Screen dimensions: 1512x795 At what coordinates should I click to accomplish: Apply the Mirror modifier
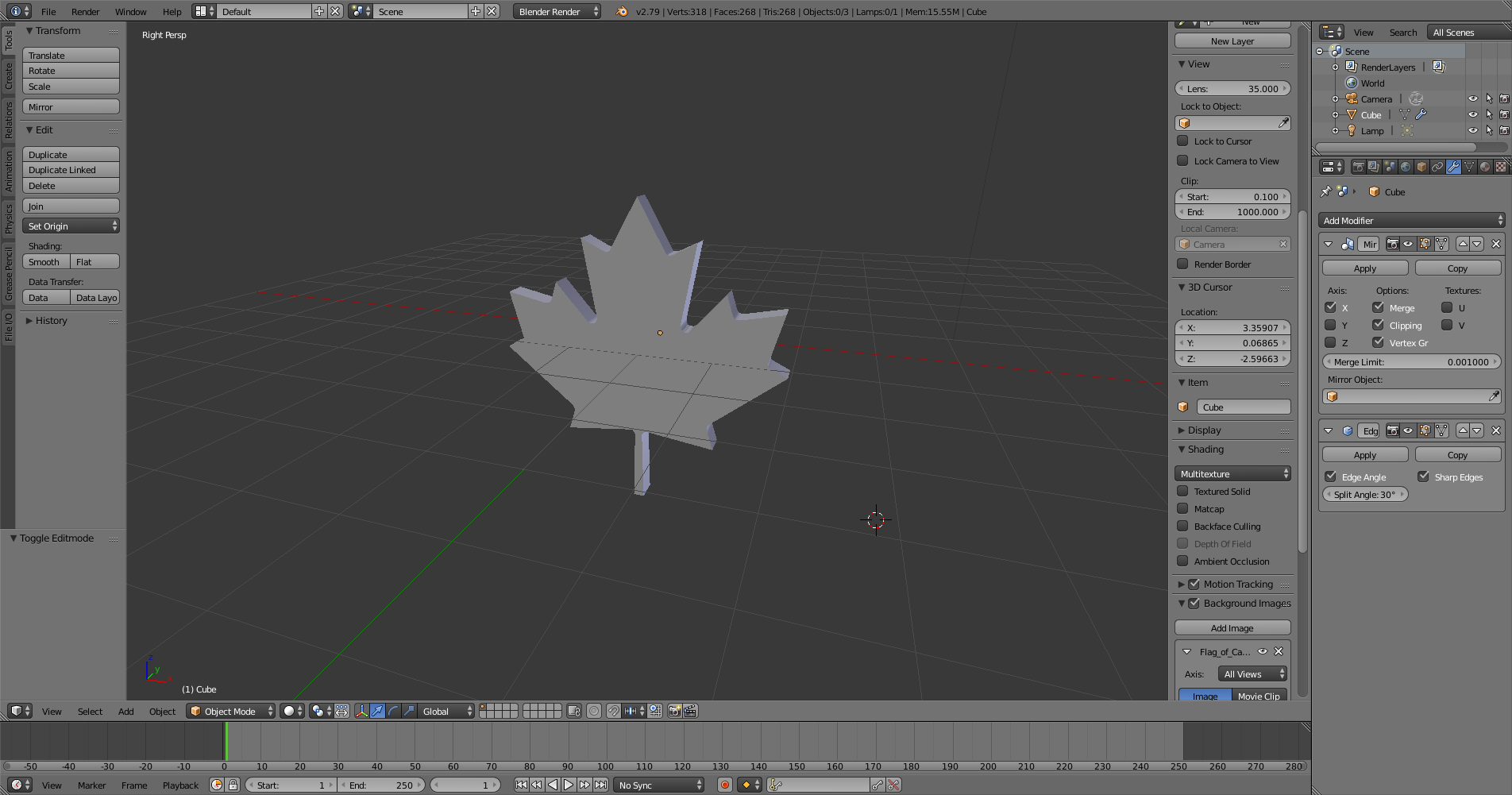click(x=1365, y=268)
